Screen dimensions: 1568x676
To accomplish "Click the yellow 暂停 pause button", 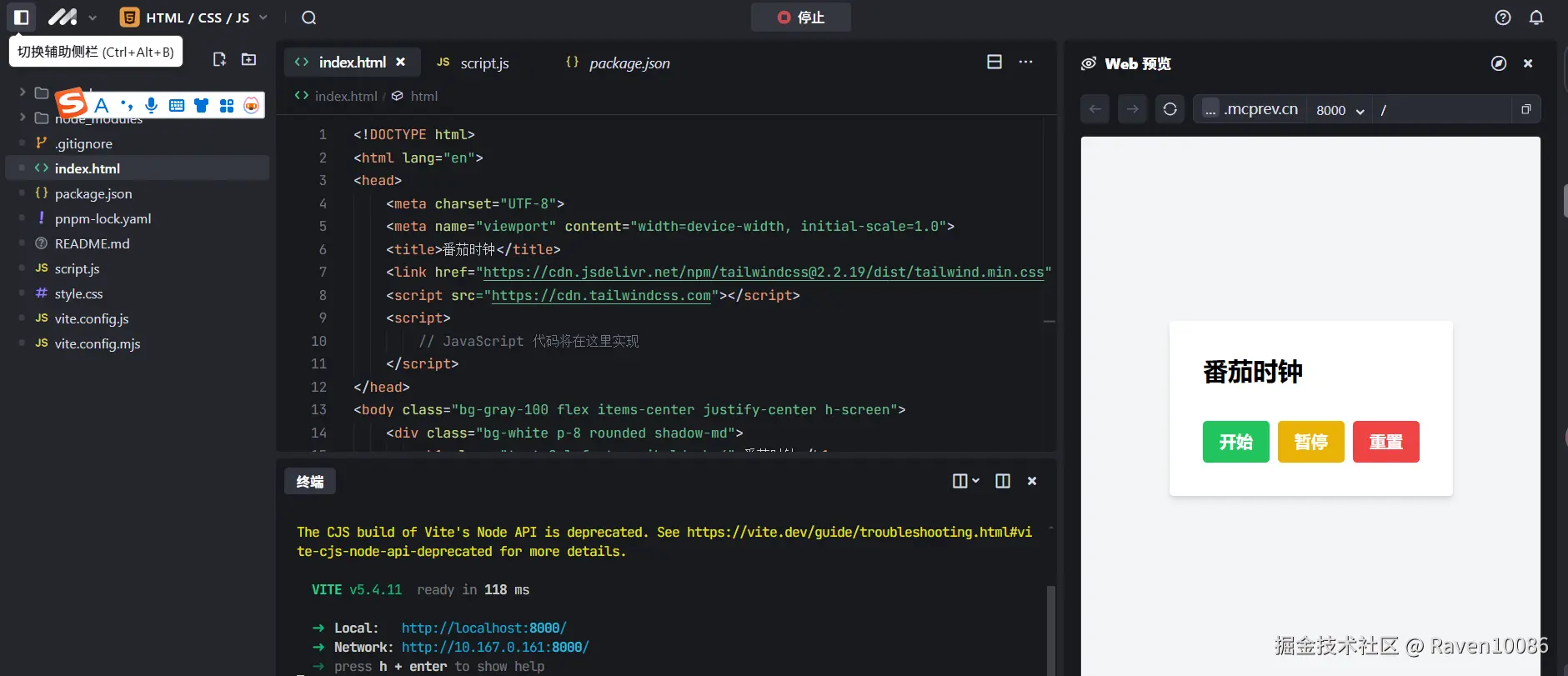I will pyautogui.click(x=1311, y=442).
